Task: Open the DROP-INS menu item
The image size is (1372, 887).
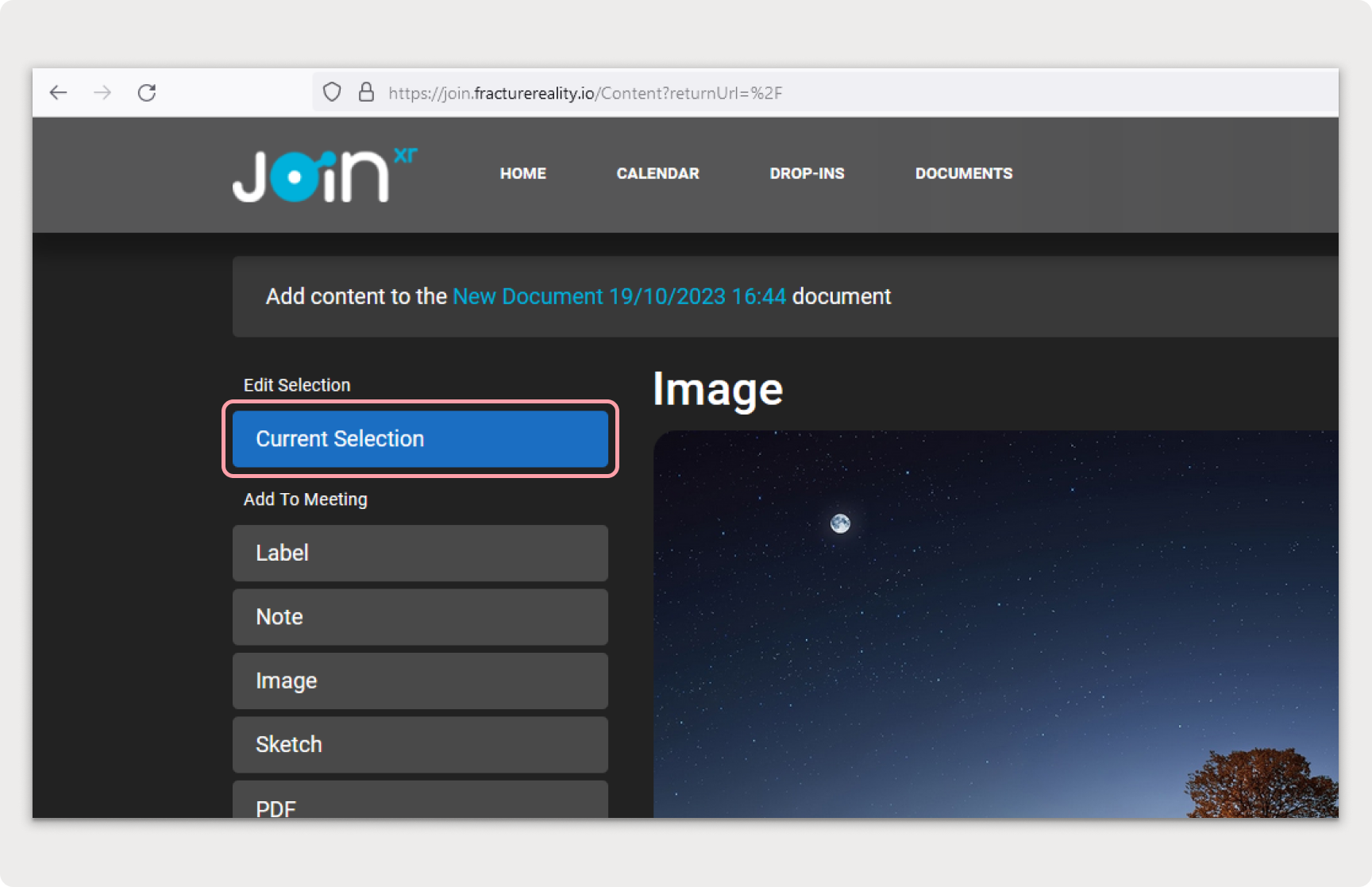Action: (807, 173)
